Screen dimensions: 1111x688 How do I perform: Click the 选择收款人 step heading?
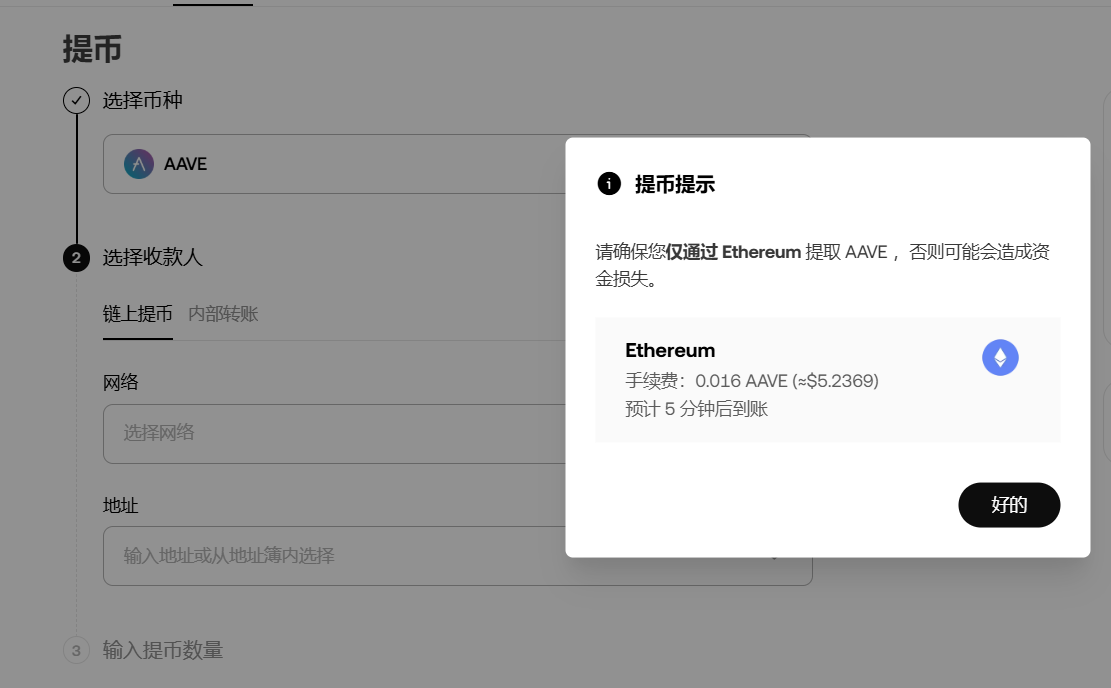(153, 258)
